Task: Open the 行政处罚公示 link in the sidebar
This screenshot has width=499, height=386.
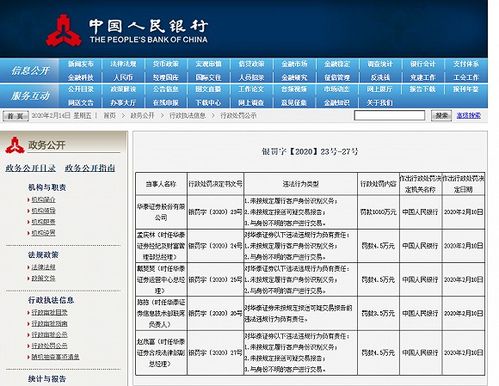Action: (x=49, y=345)
